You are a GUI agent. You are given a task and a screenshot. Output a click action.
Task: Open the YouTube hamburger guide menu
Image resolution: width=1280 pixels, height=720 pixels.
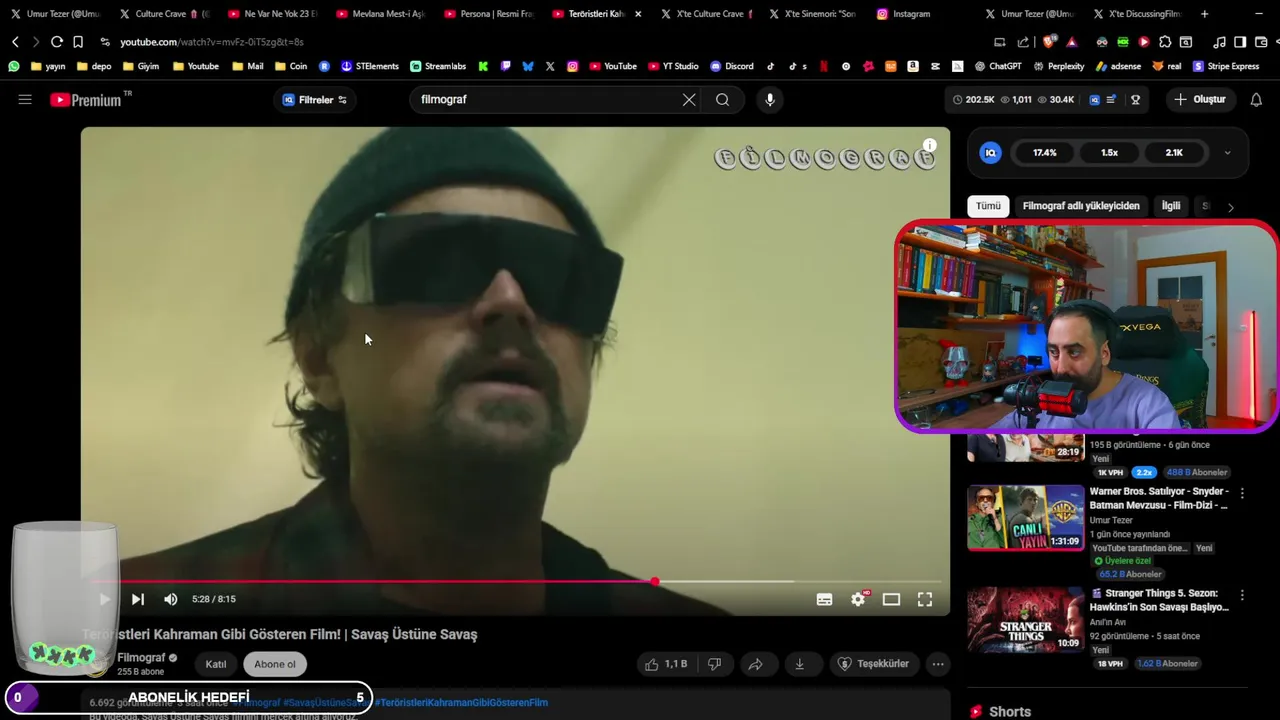pos(25,100)
